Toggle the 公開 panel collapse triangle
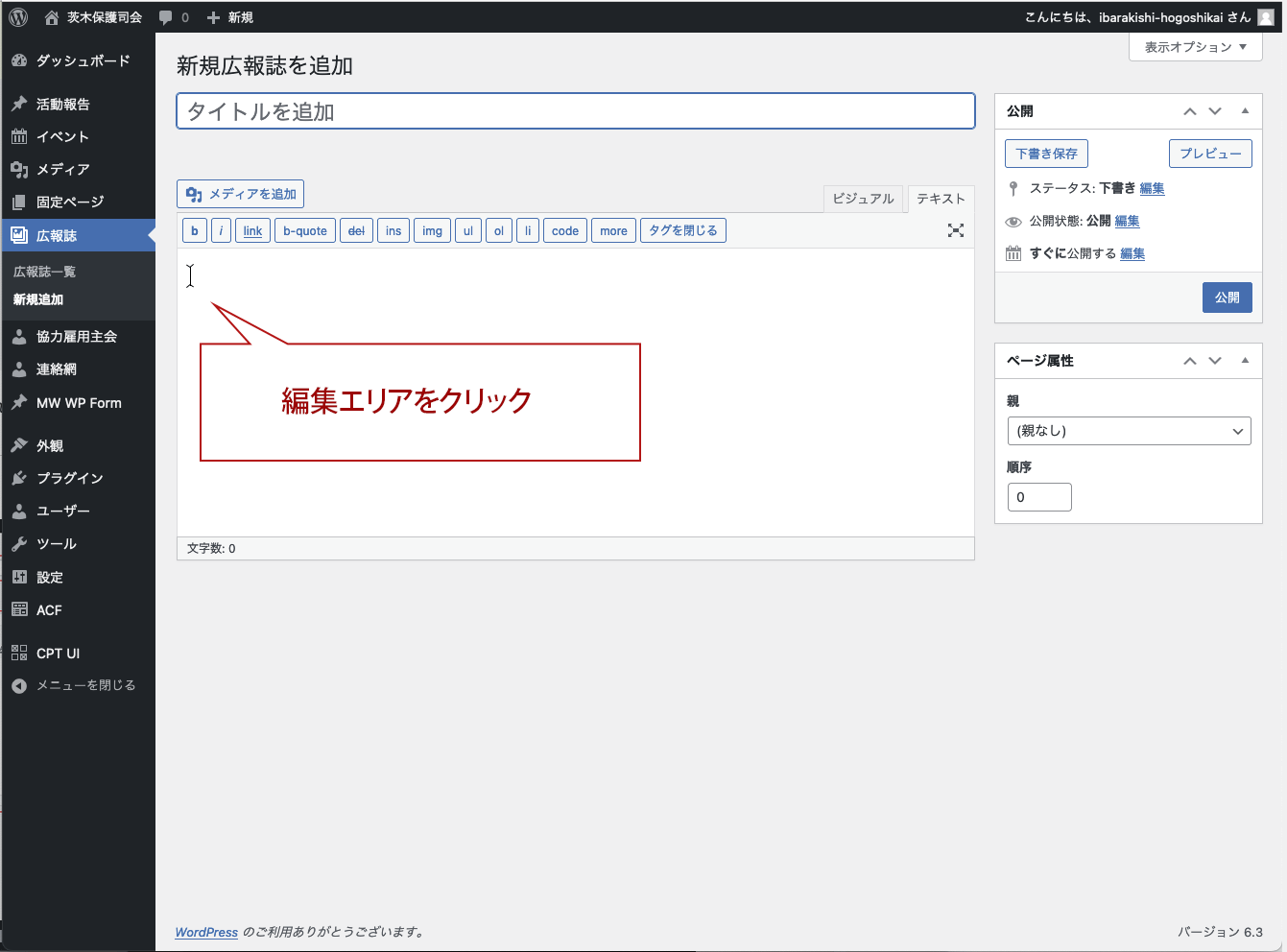The image size is (1287, 952). (x=1245, y=111)
